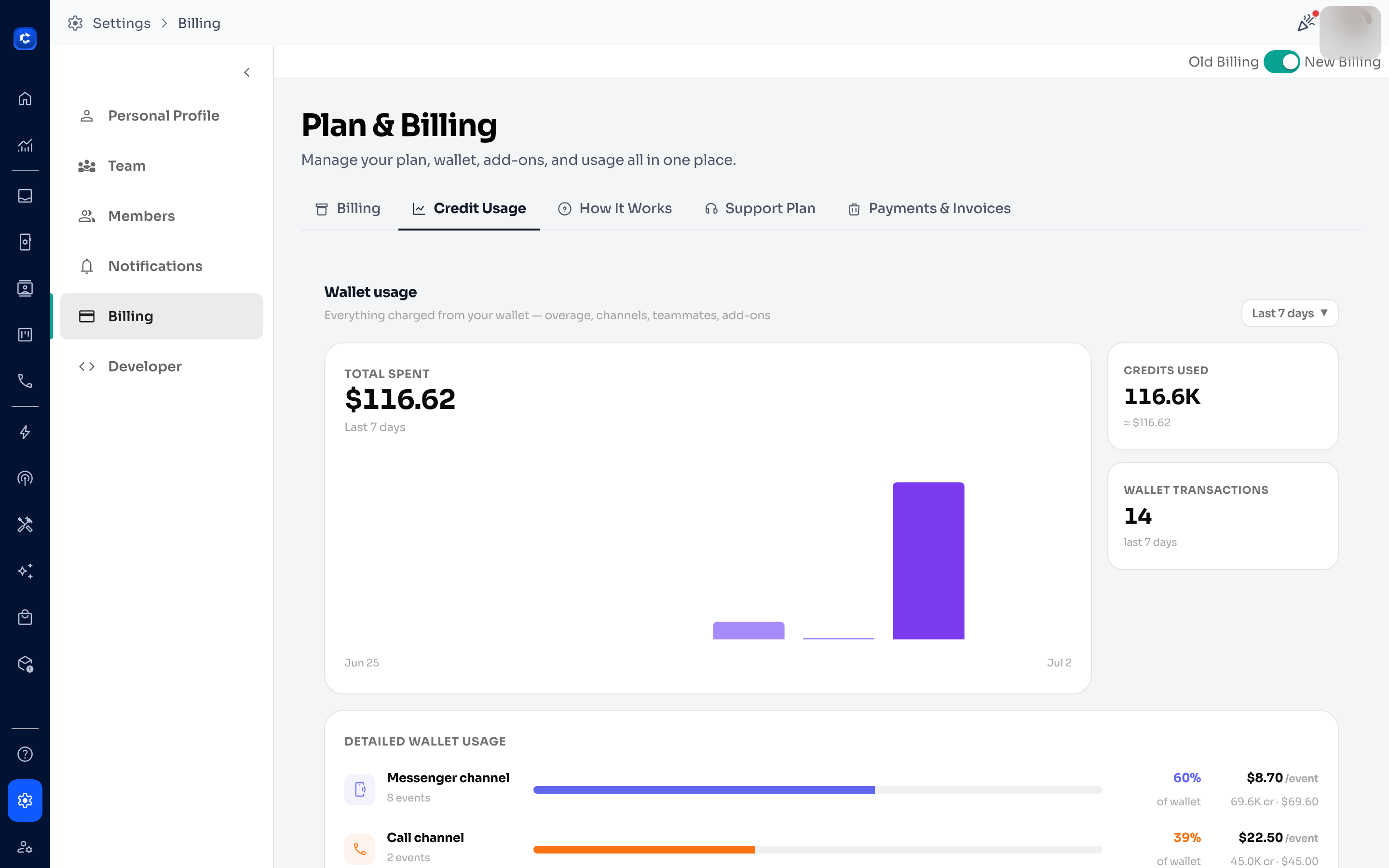Select Billing in settings sidebar
This screenshot has width=1389, height=868.
click(x=161, y=316)
